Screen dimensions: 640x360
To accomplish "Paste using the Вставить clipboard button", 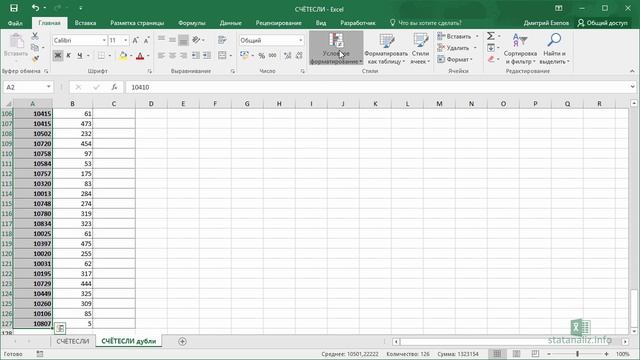I will pos(16,46).
